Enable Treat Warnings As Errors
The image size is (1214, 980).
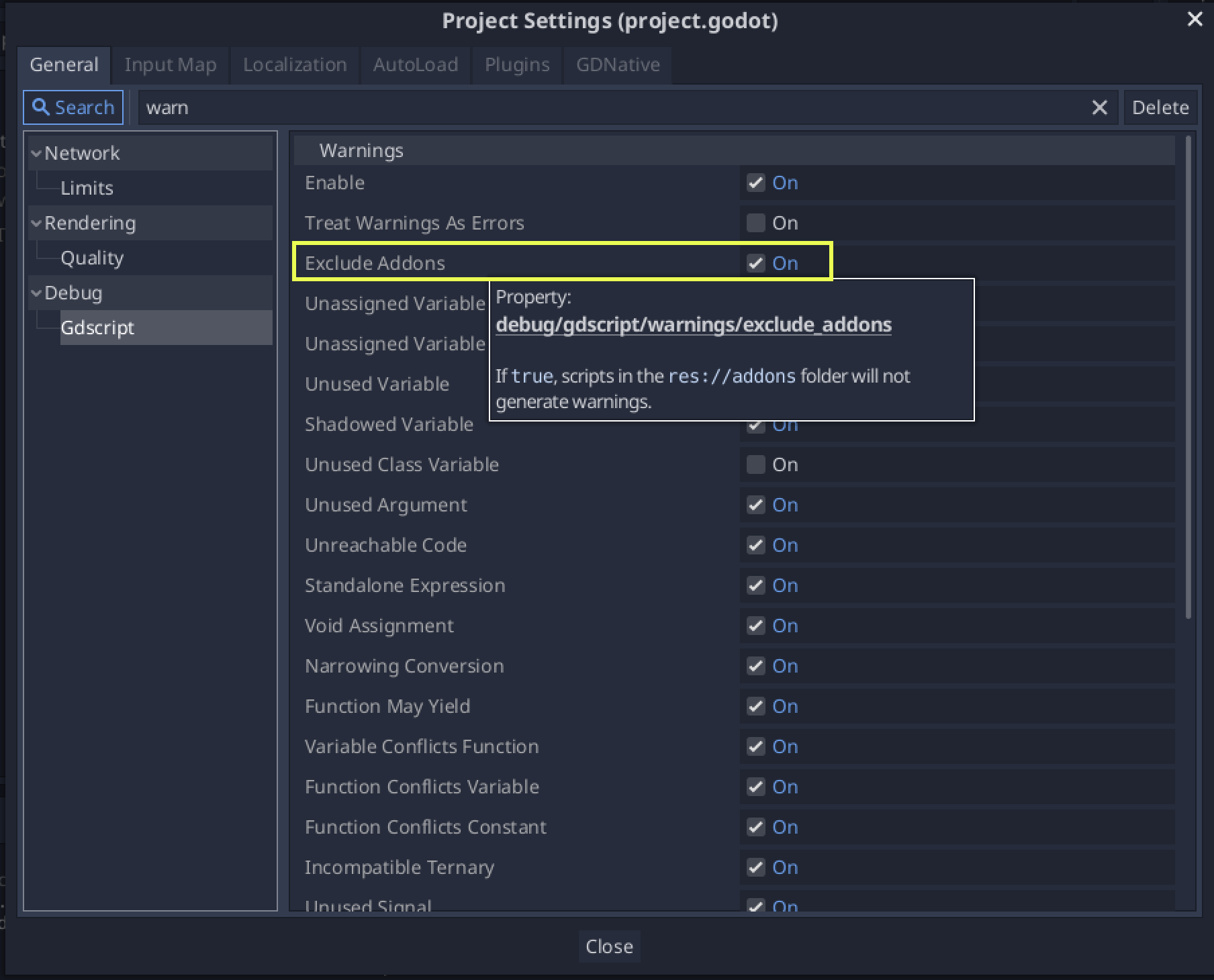click(756, 223)
